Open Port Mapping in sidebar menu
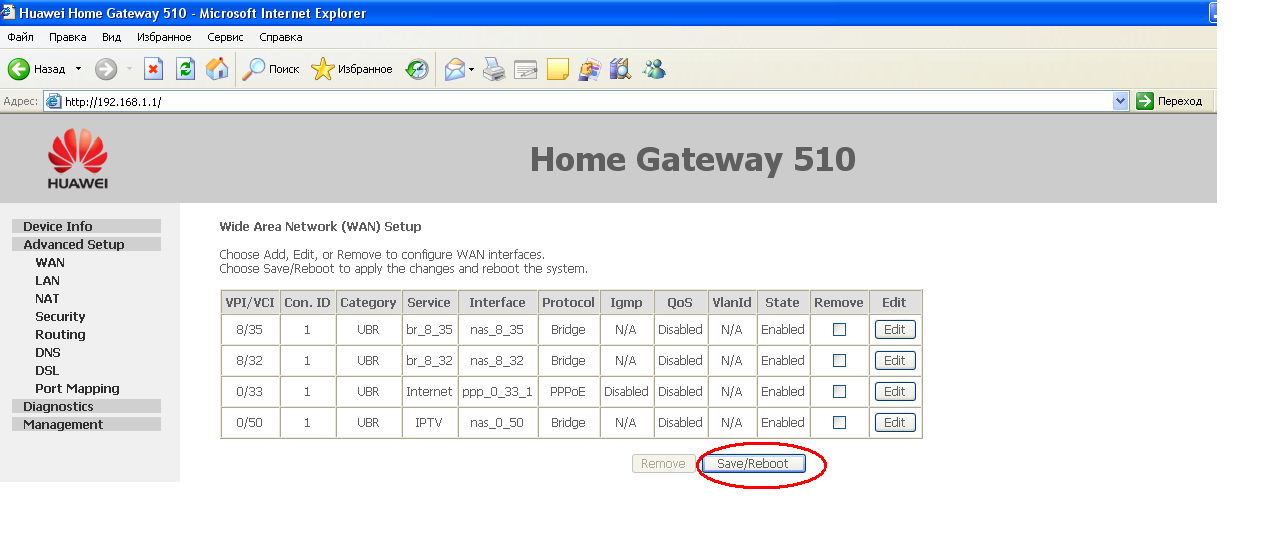Viewport: 1280px width, 551px height. coord(77,388)
